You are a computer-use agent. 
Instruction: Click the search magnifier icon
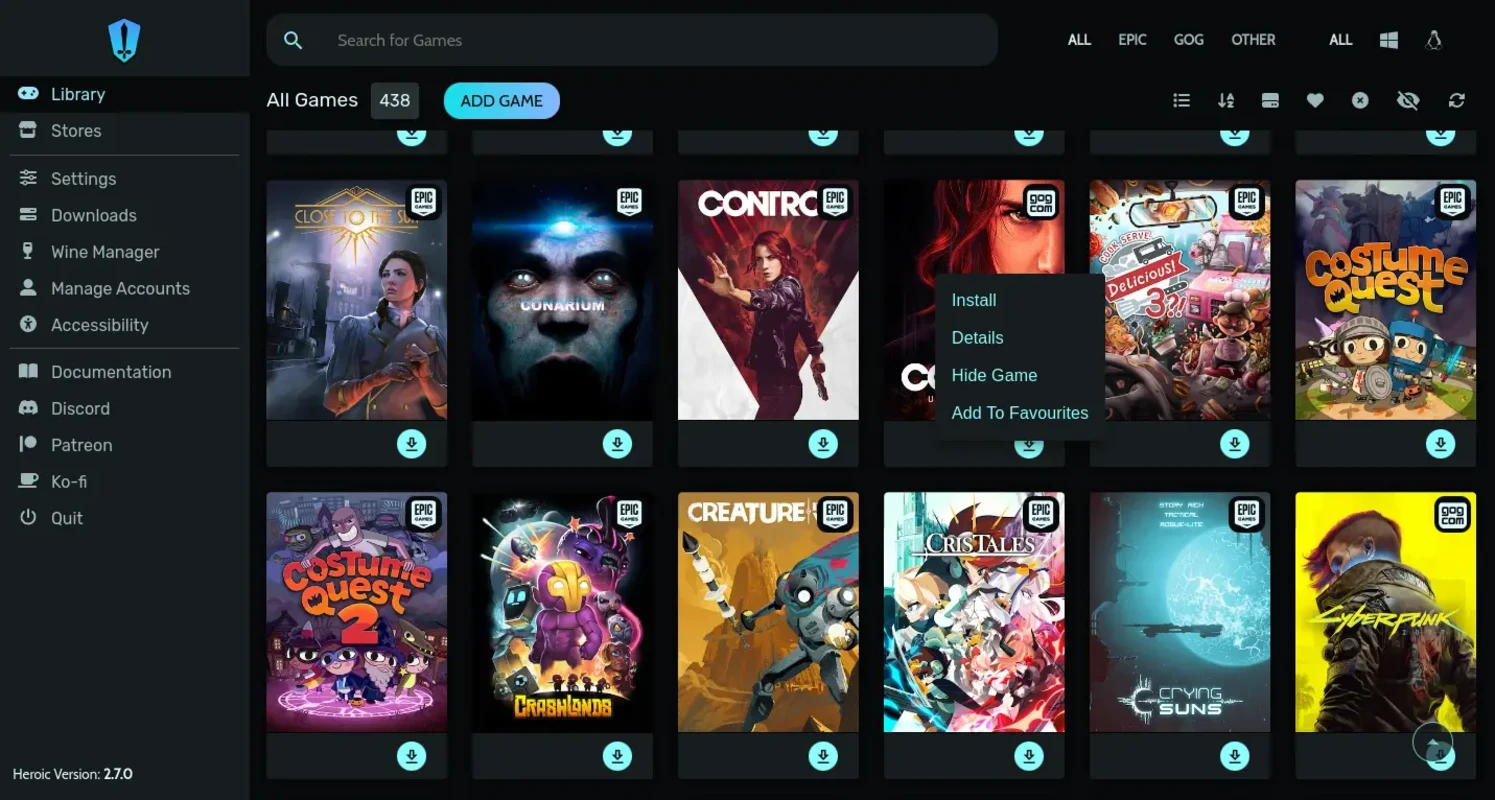click(x=293, y=40)
